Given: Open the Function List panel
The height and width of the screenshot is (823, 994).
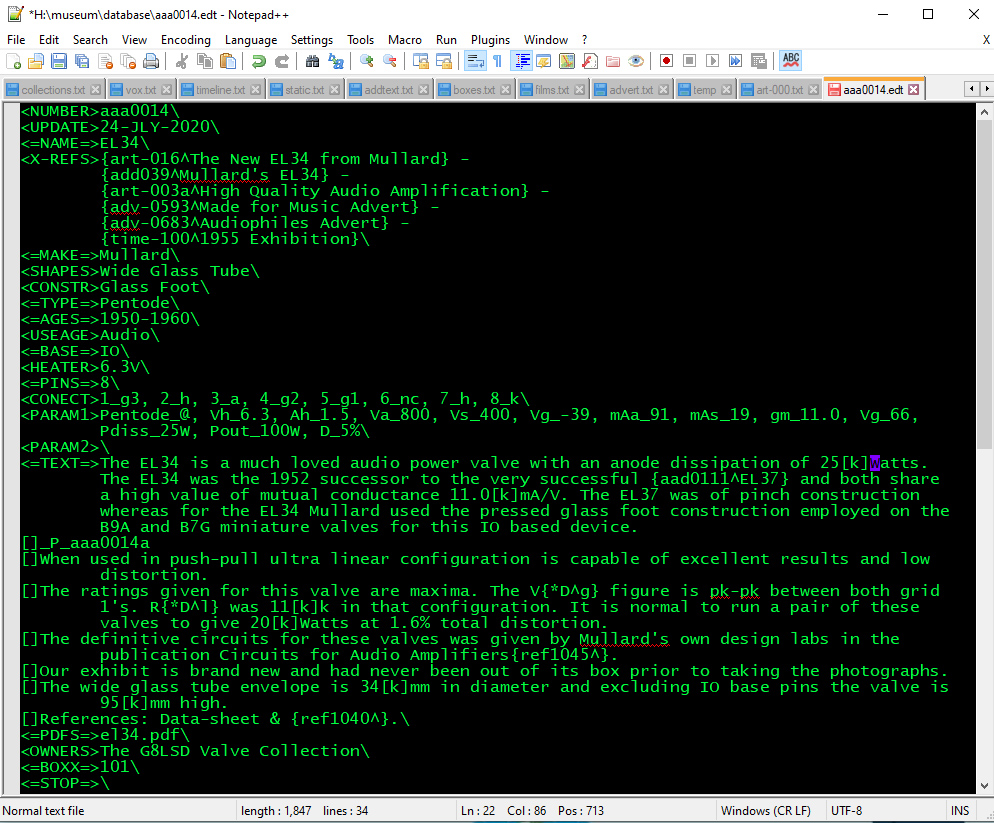Looking at the screenshot, I should click(x=590, y=61).
